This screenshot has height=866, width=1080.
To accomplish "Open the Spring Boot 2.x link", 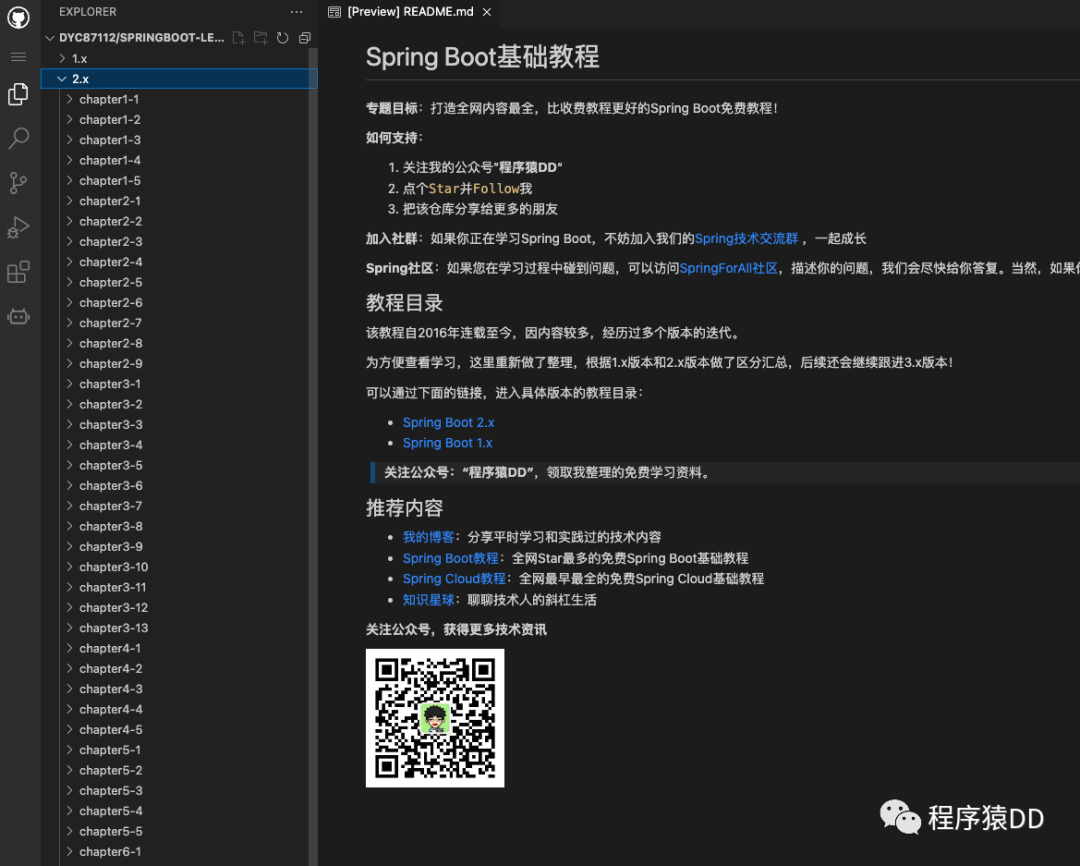I will point(448,422).
